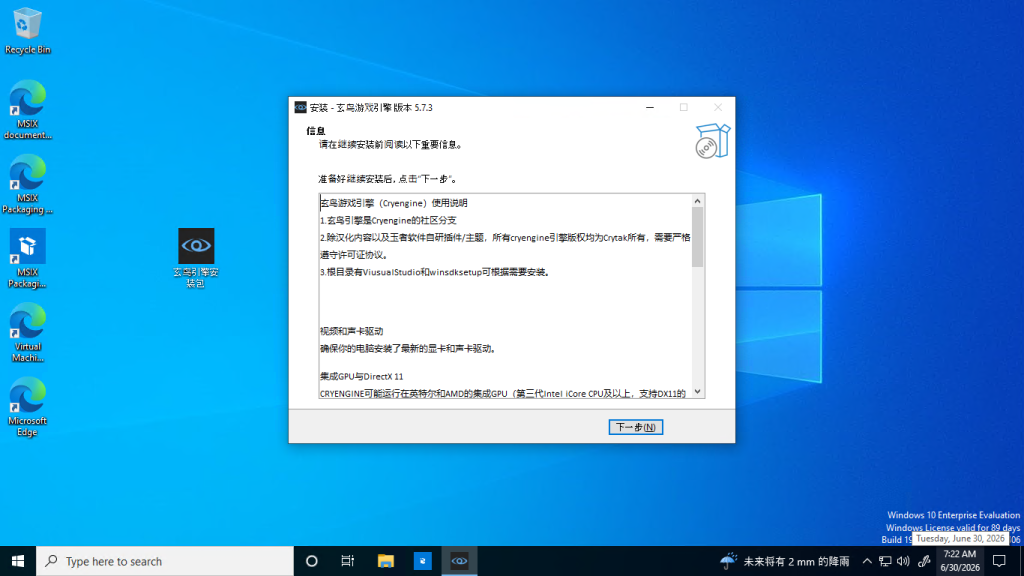Viewport: 1024px width, 576px height.
Task: Click the setup box-and-disc icon
Action: (x=712, y=141)
